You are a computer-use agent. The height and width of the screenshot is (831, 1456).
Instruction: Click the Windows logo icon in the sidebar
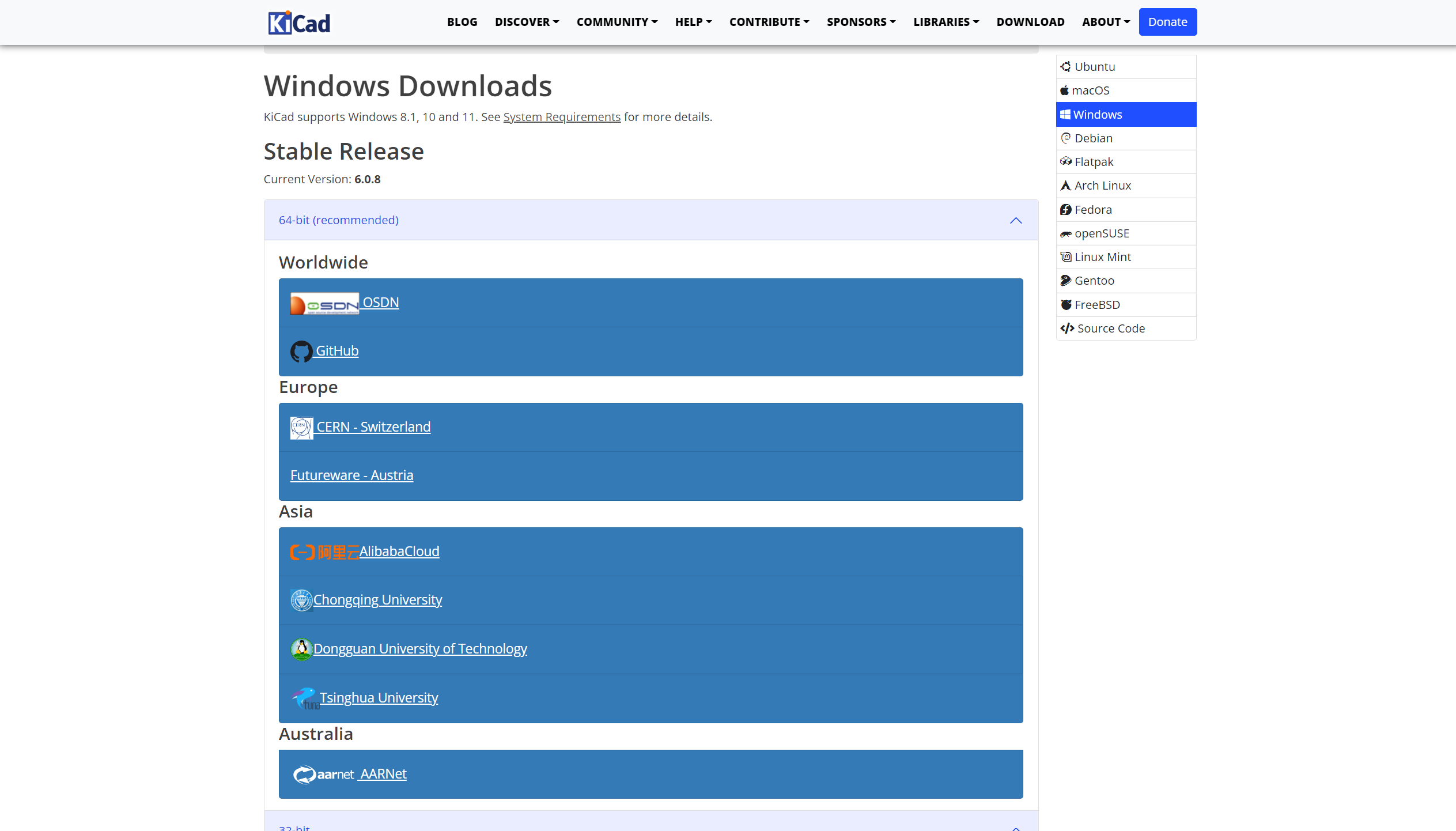point(1065,115)
